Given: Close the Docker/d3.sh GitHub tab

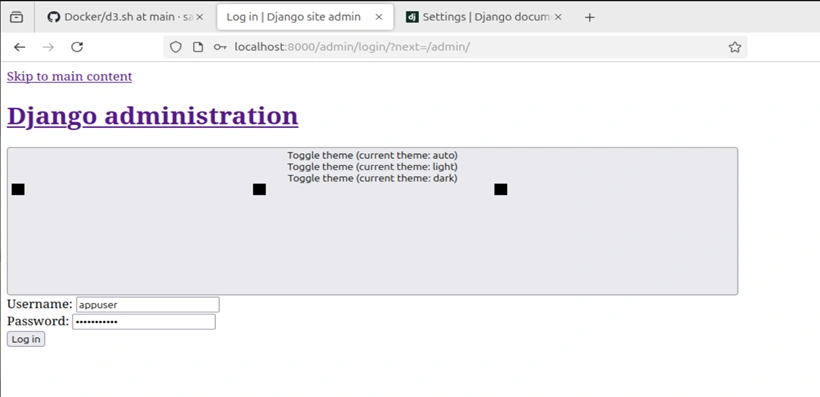Looking at the screenshot, I should (199, 17).
